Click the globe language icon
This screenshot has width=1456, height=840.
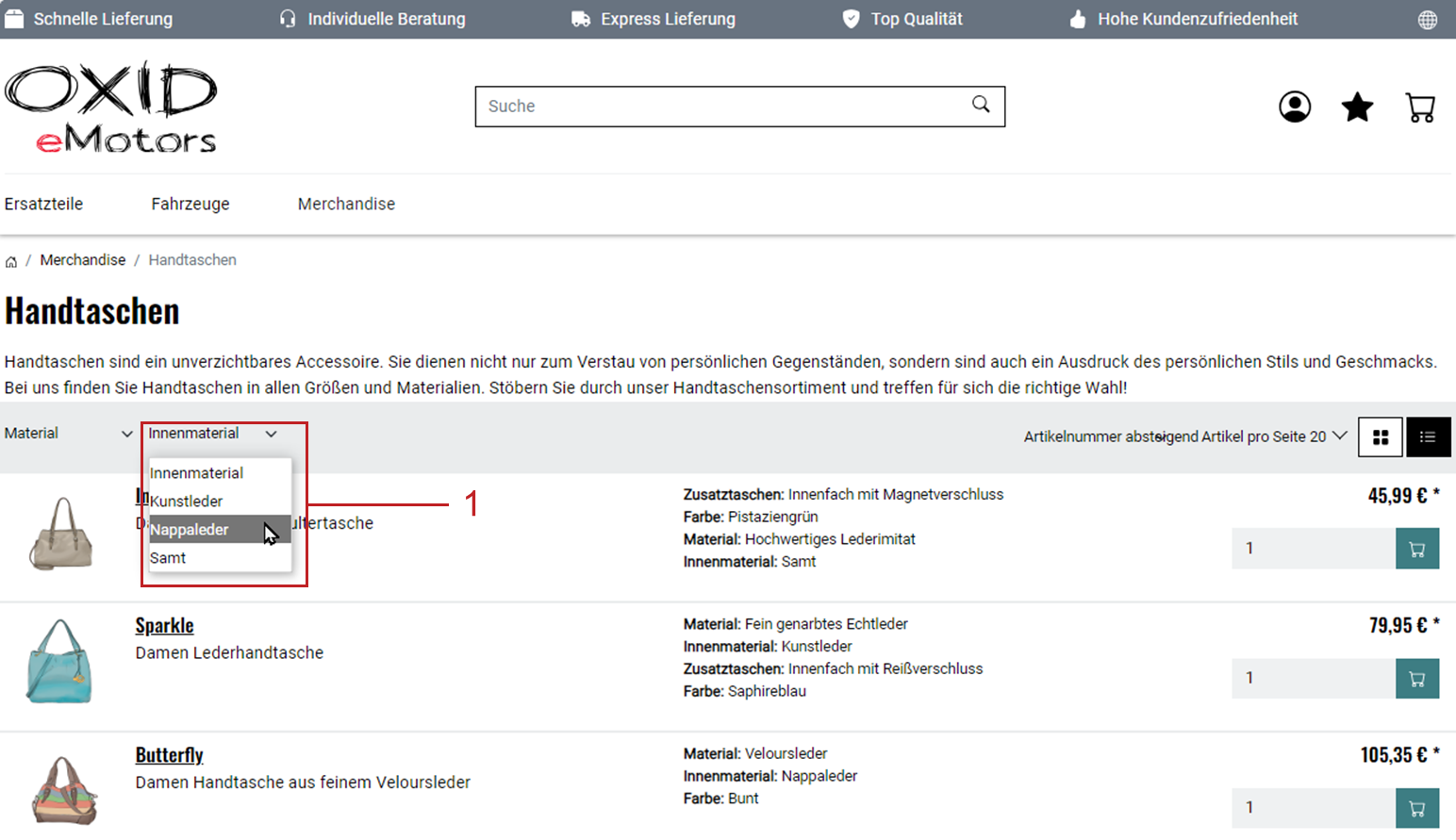(1428, 20)
